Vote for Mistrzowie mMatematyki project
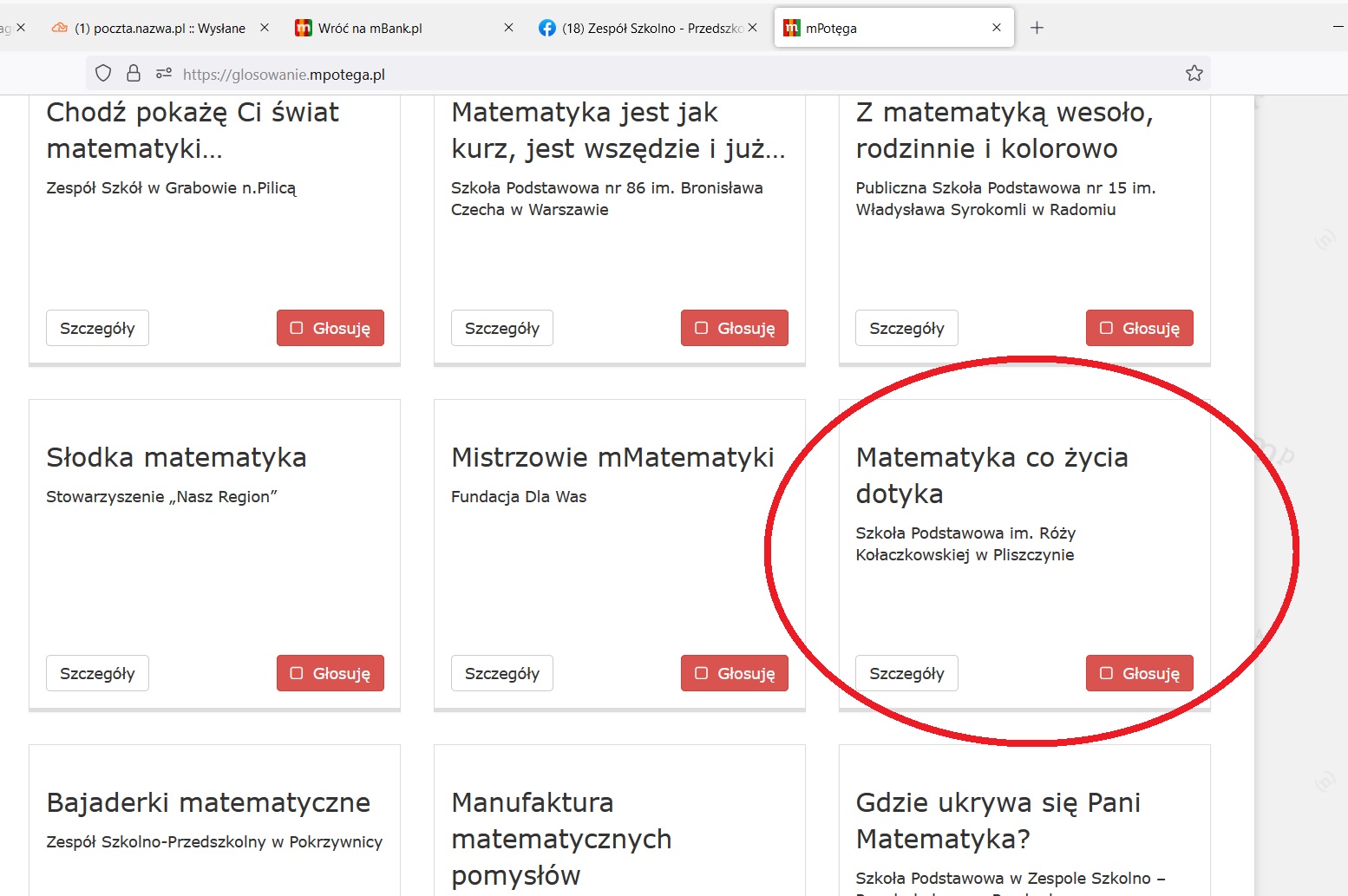This screenshot has width=1348, height=896. click(x=734, y=673)
